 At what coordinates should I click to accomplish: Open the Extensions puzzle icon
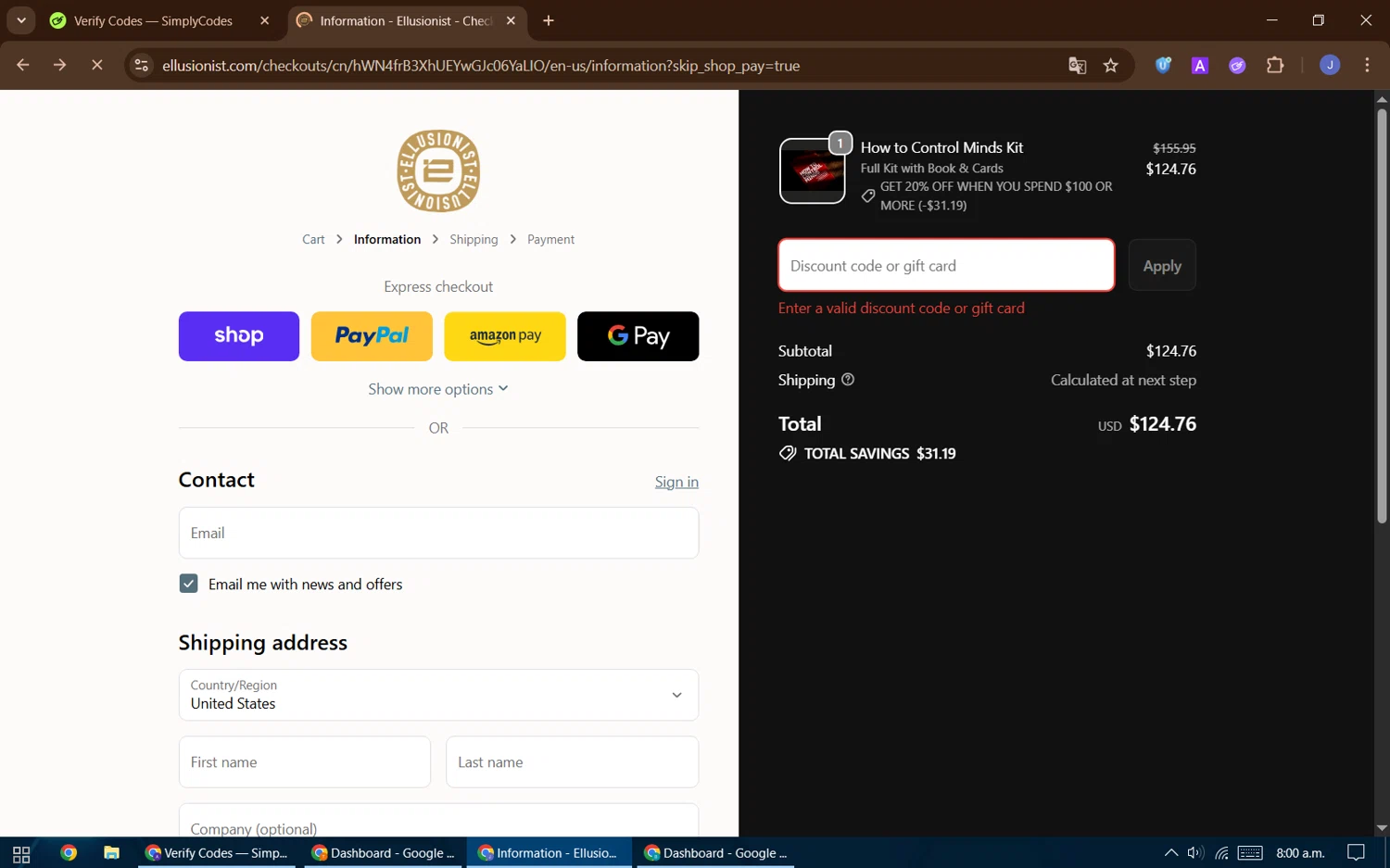[1275, 65]
